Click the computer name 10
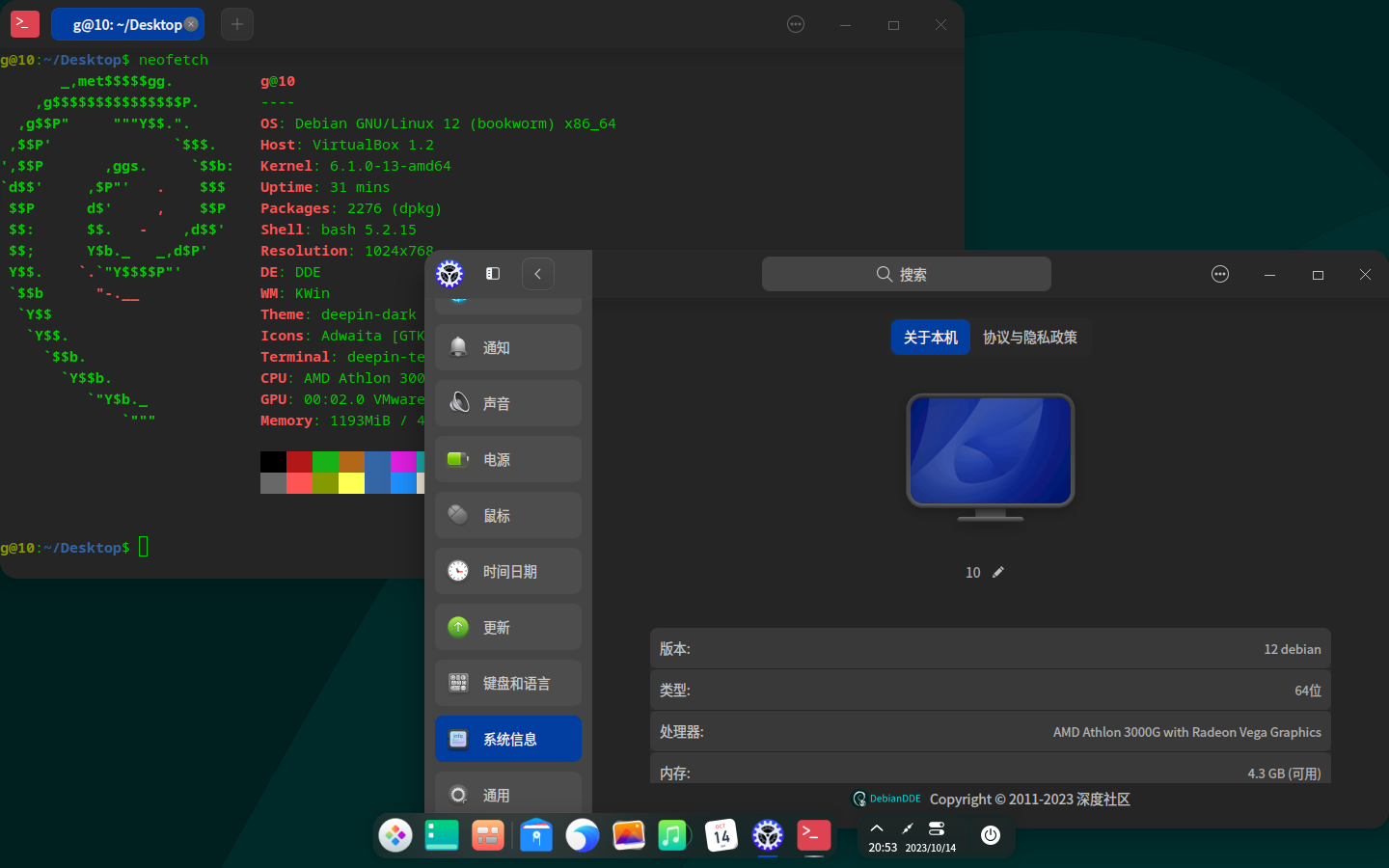Screen dimensions: 1389x868 [x=973, y=573]
